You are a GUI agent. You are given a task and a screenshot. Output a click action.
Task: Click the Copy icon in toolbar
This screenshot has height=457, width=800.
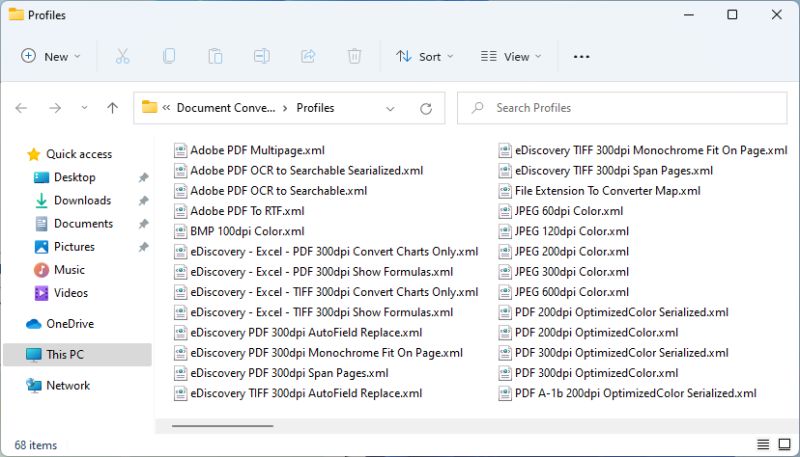(169, 56)
